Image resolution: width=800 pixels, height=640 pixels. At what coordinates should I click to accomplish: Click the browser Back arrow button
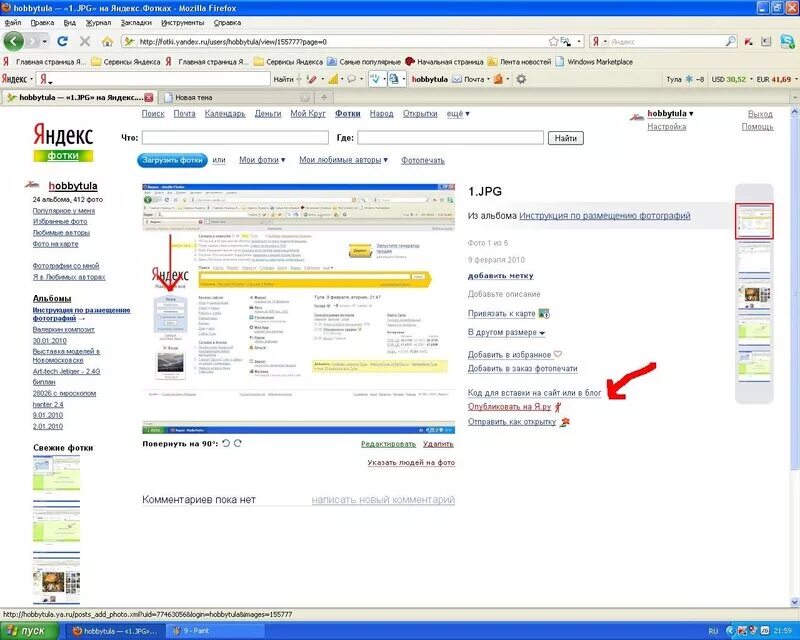coord(14,41)
